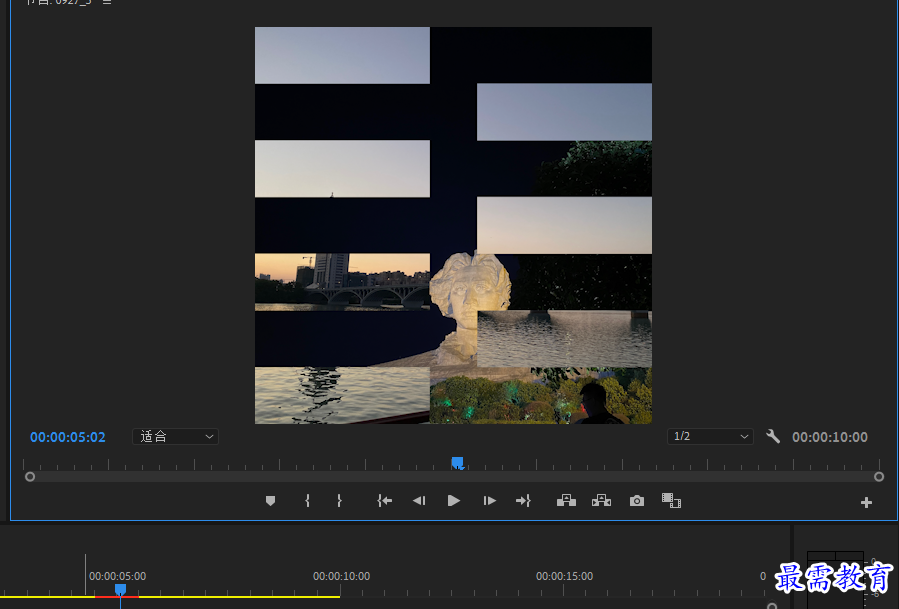This screenshot has height=609, width=899.
Task: Click the program monitor playhead marker
Action: (458, 463)
